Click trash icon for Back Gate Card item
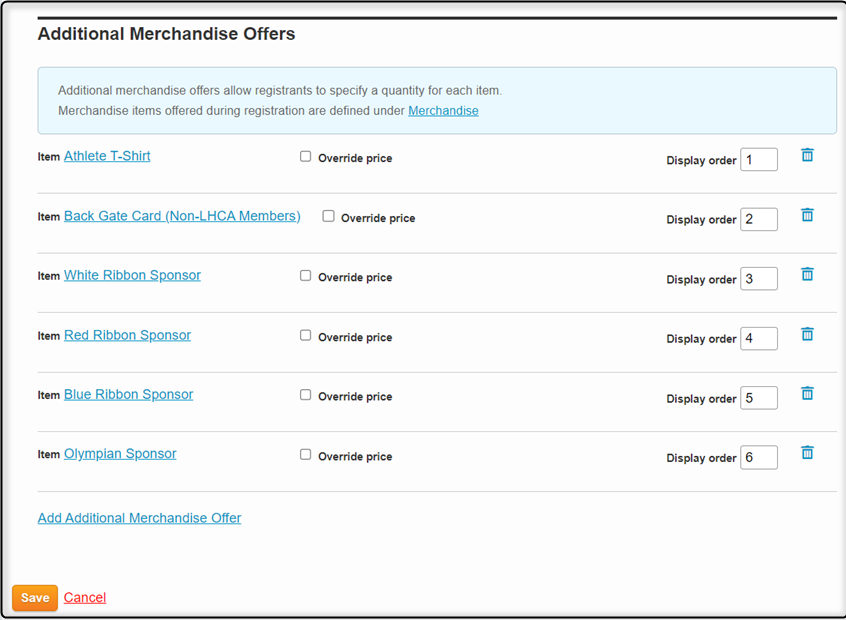 pyautogui.click(x=807, y=215)
